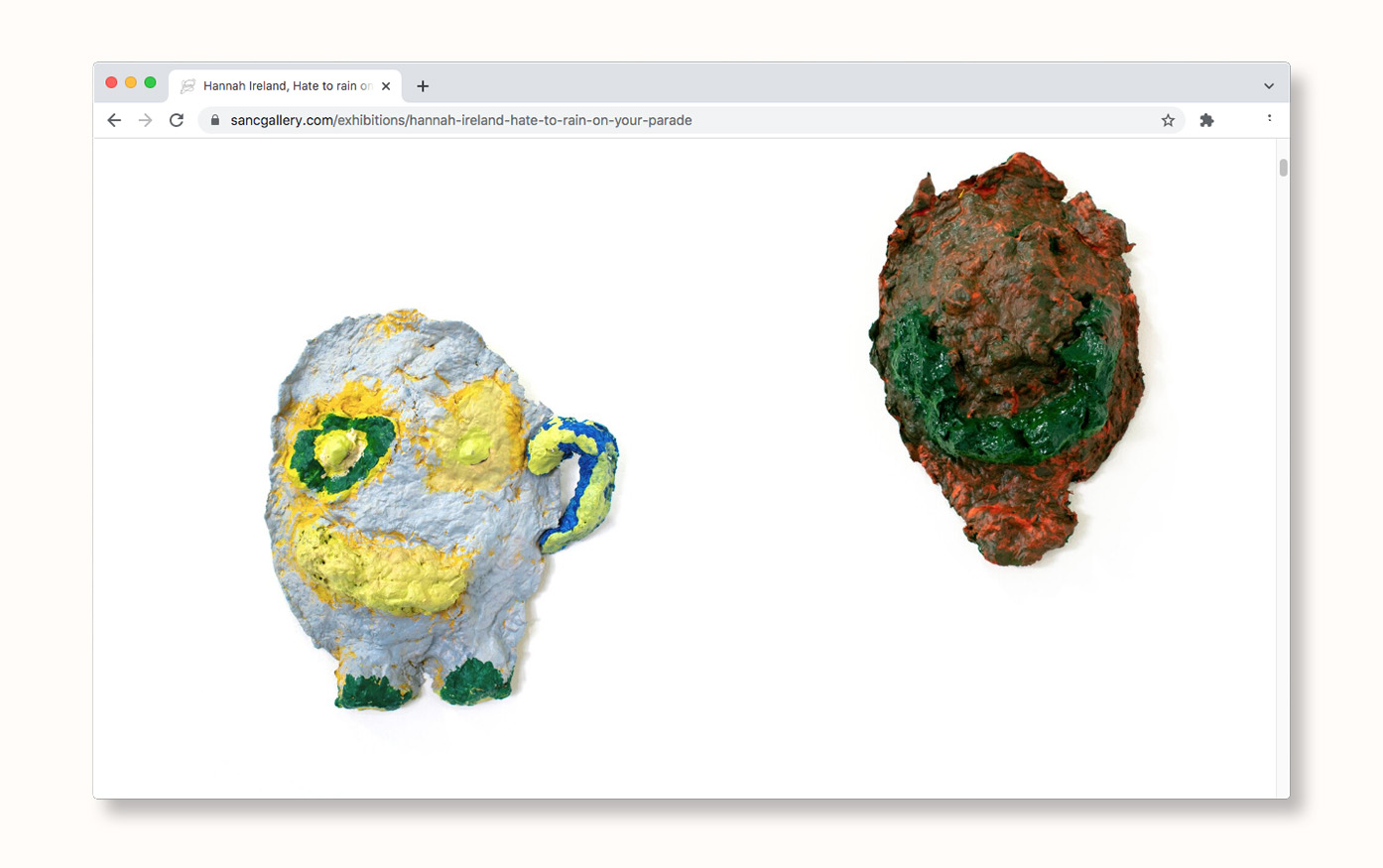Viewport: 1383px width, 868px height.
Task: Go back to the previous page
Action: [114, 120]
